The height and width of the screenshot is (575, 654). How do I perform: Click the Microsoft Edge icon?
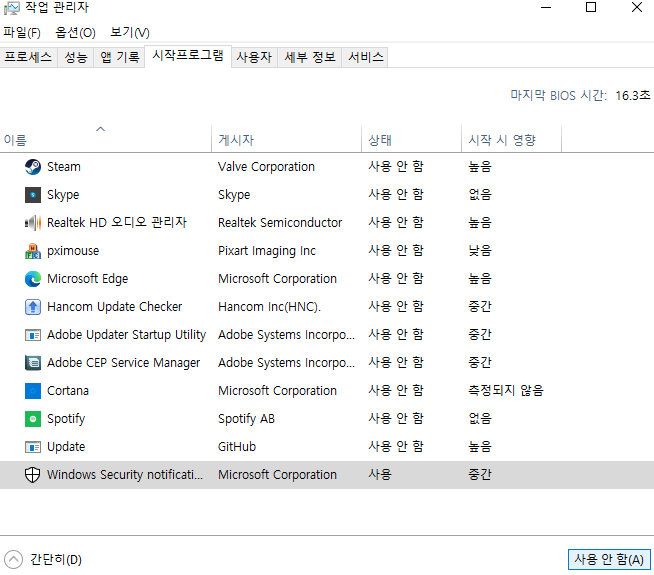[33, 279]
